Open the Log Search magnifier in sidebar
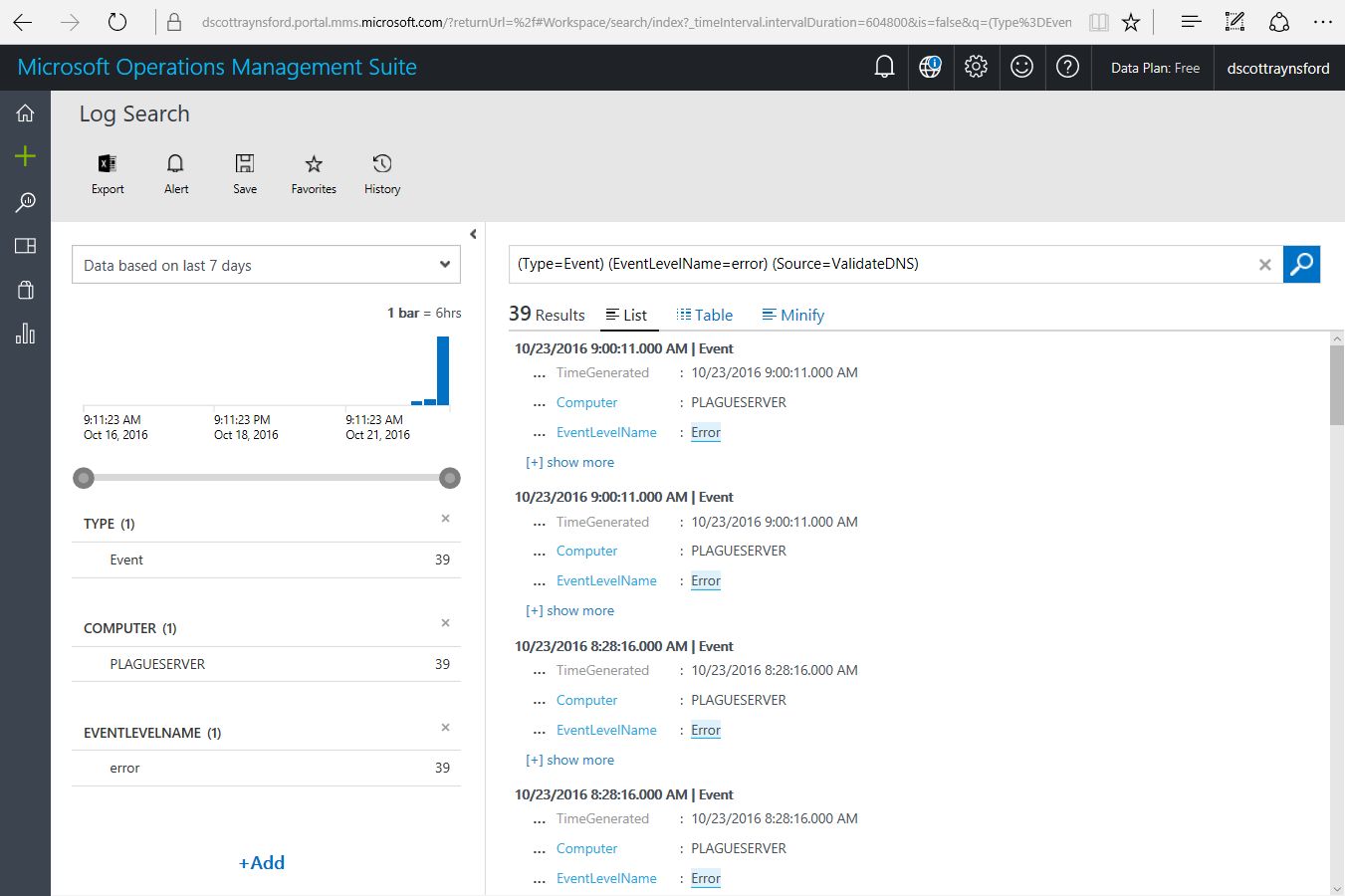Image resolution: width=1345 pixels, height=896 pixels. (x=25, y=202)
